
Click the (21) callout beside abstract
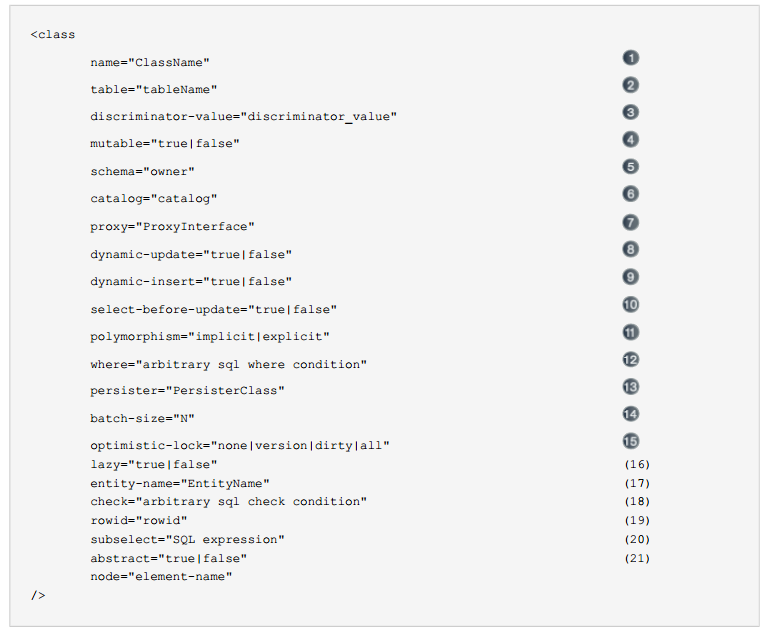637,559
